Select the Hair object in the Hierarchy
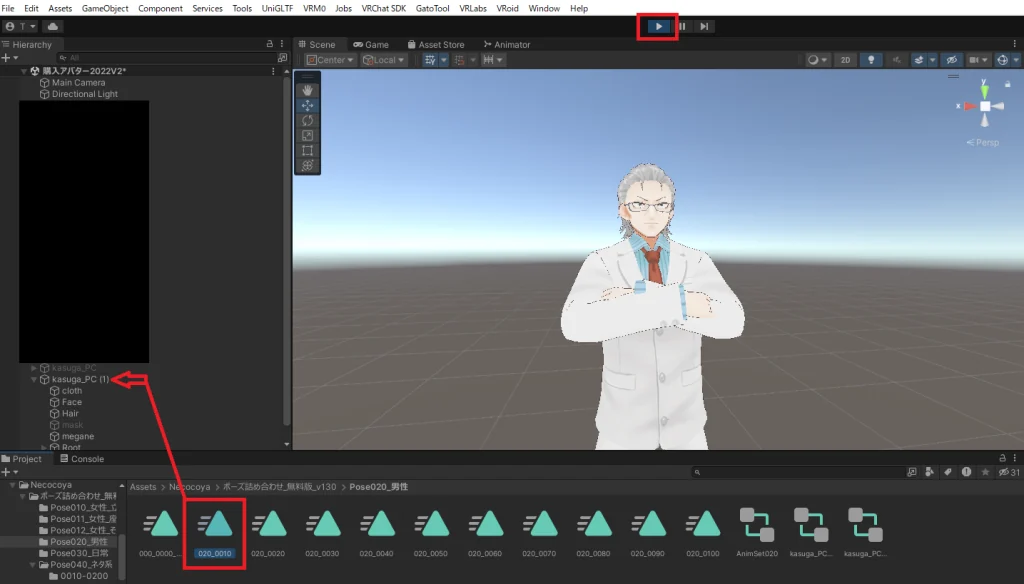Screen dimensions: 1024x584 coord(70,414)
